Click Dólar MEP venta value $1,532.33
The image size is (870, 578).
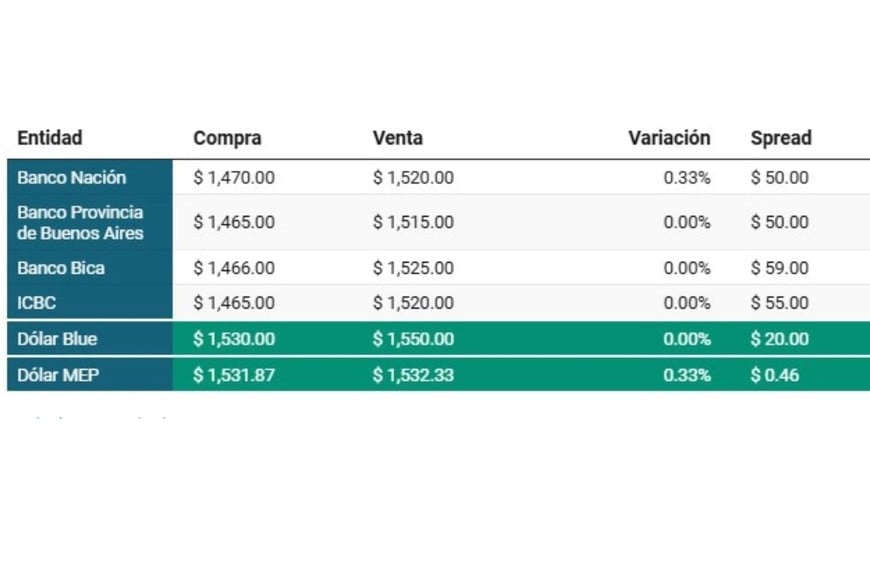413,375
